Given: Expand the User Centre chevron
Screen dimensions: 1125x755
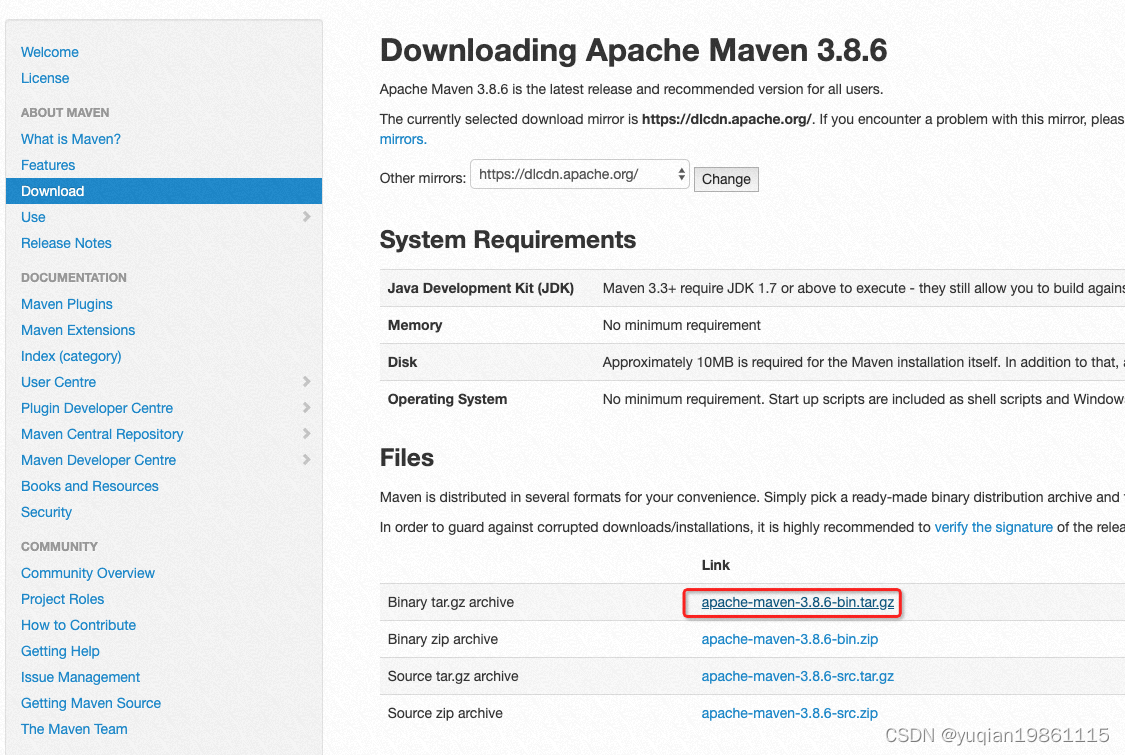Looking at the screenshot, I should (306, 381).
